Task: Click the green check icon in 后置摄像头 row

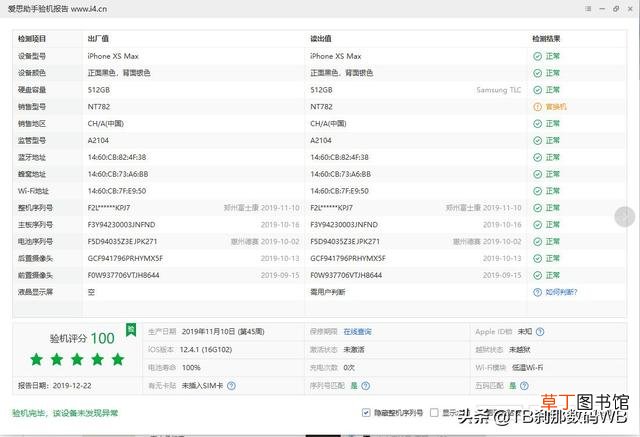Action: tap(538, 259)
